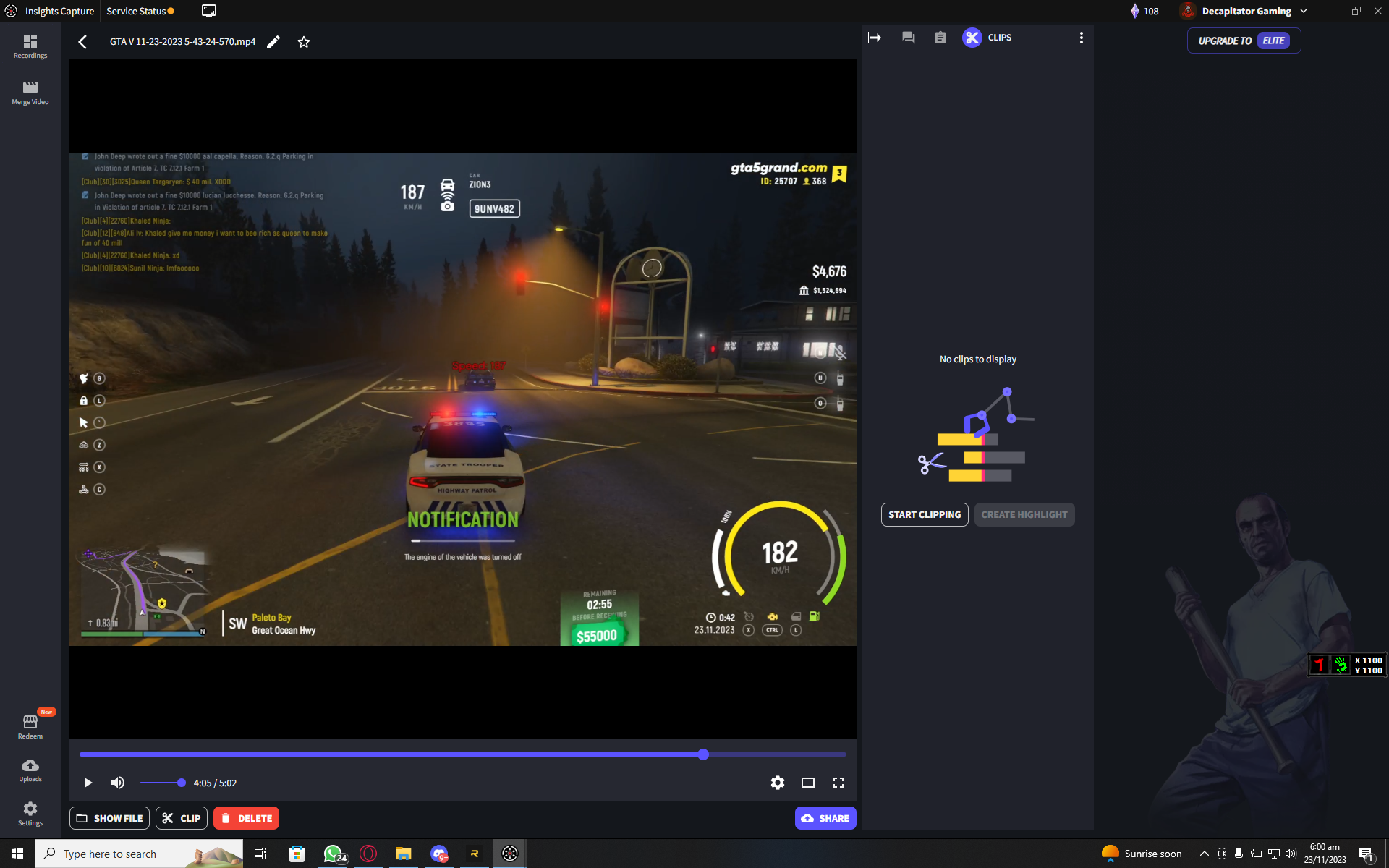
Task: Open the Redeem store
Action: 30,727
